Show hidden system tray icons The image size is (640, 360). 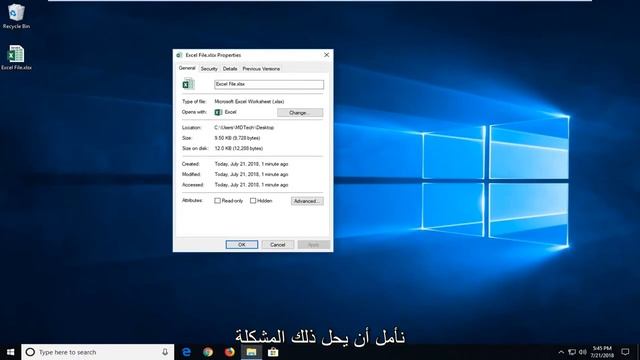[561, 352]
